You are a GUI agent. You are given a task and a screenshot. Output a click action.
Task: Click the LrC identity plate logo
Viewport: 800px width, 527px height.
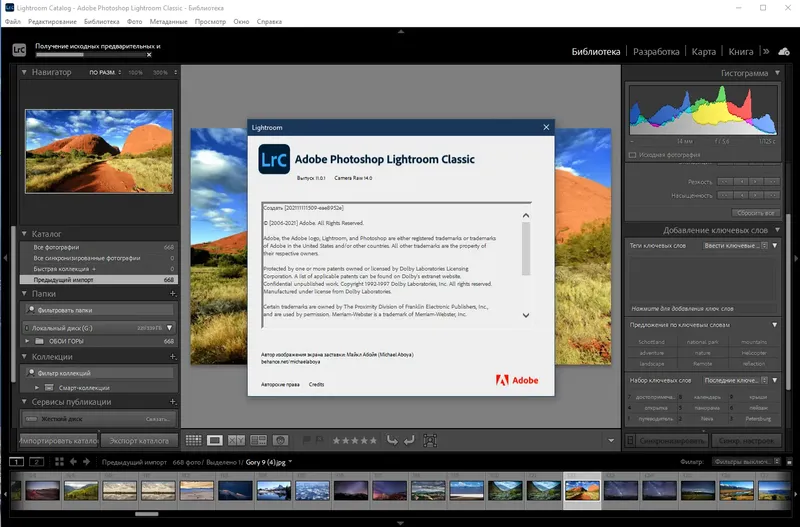pyautogui.click(x=19, y=49)
